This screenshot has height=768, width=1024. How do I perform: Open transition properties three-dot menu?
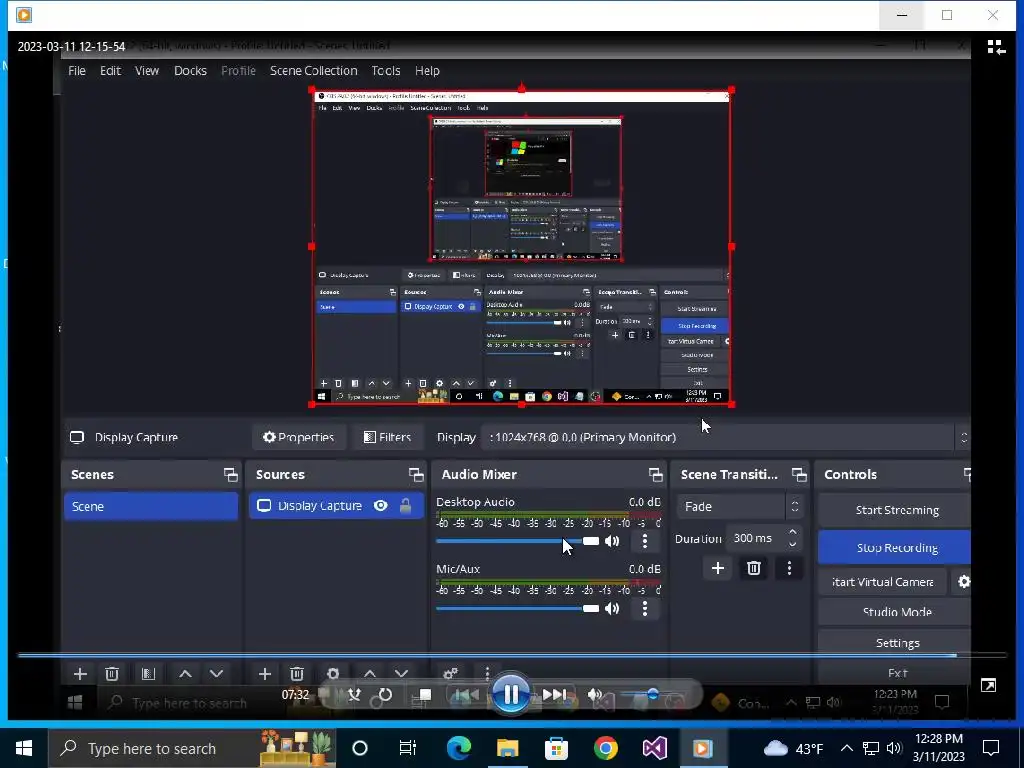click(x=789, y=568)
